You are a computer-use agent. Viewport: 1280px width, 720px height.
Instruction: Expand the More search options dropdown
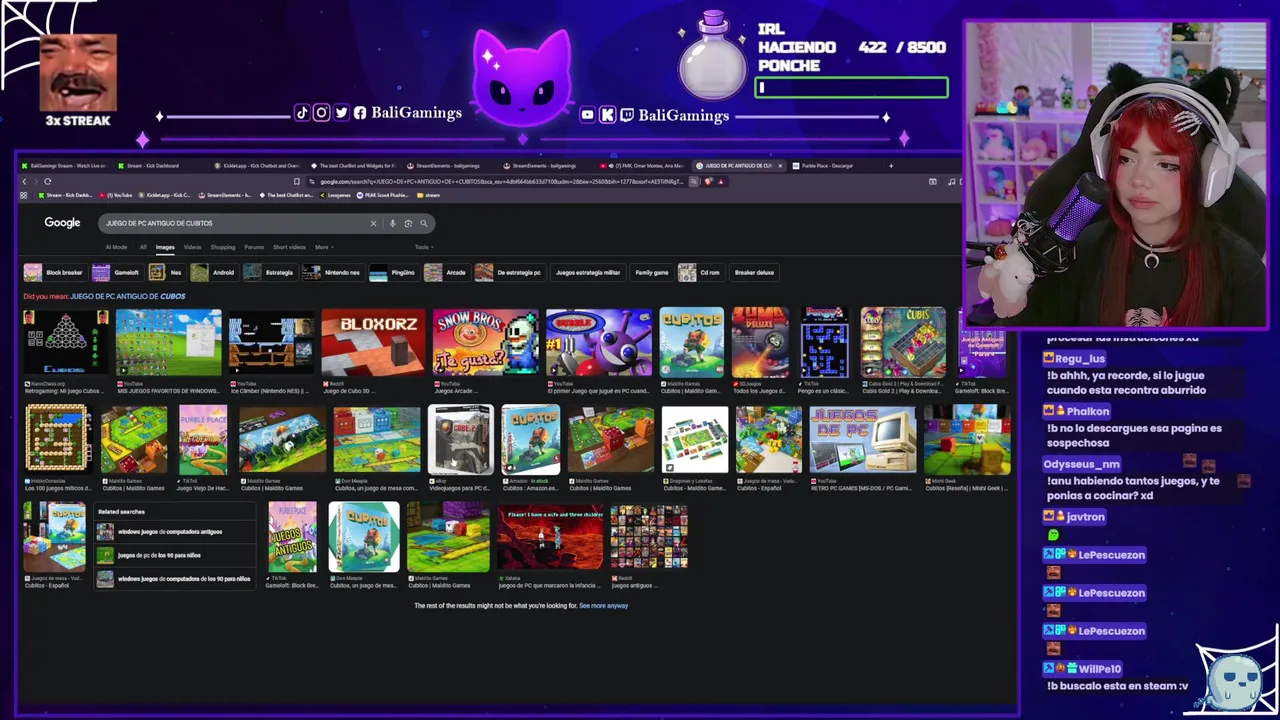(323, 247)
